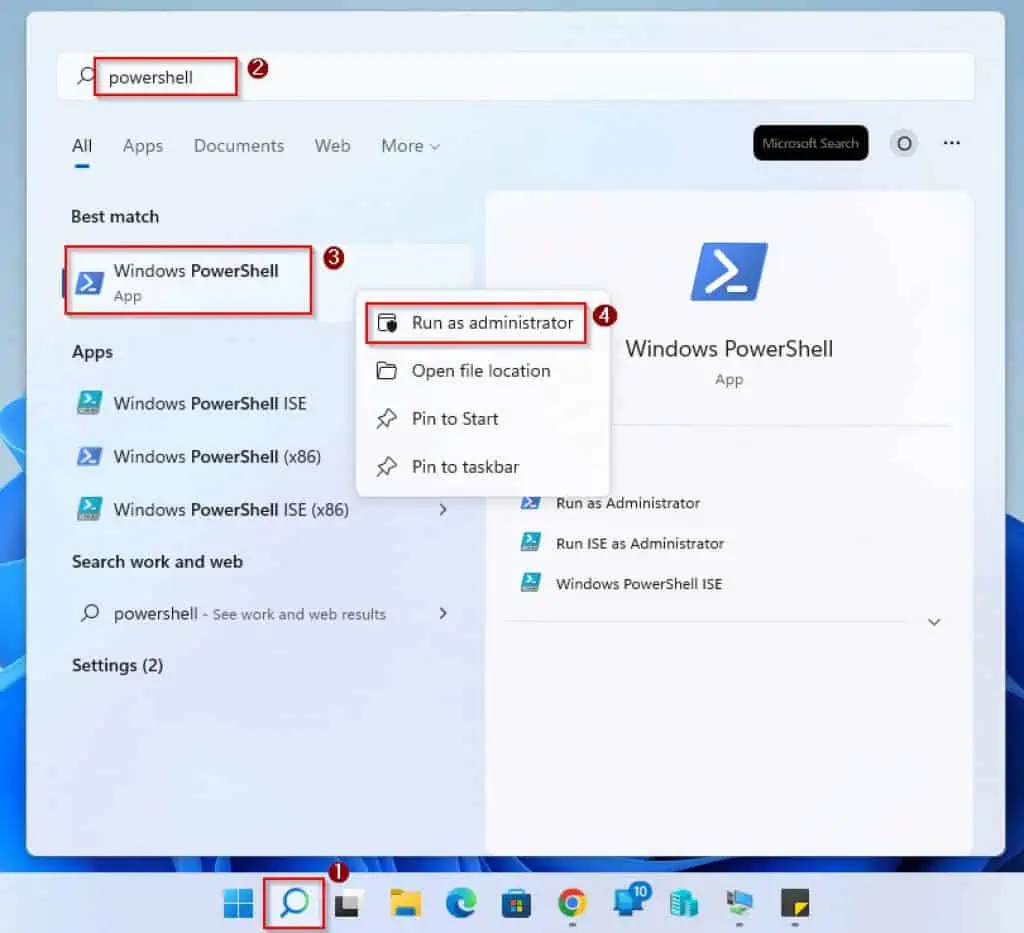Viewport: 1024px width, 933px height.
Task: Open File Explorer from the taskbar
Action: pos(405,904)
